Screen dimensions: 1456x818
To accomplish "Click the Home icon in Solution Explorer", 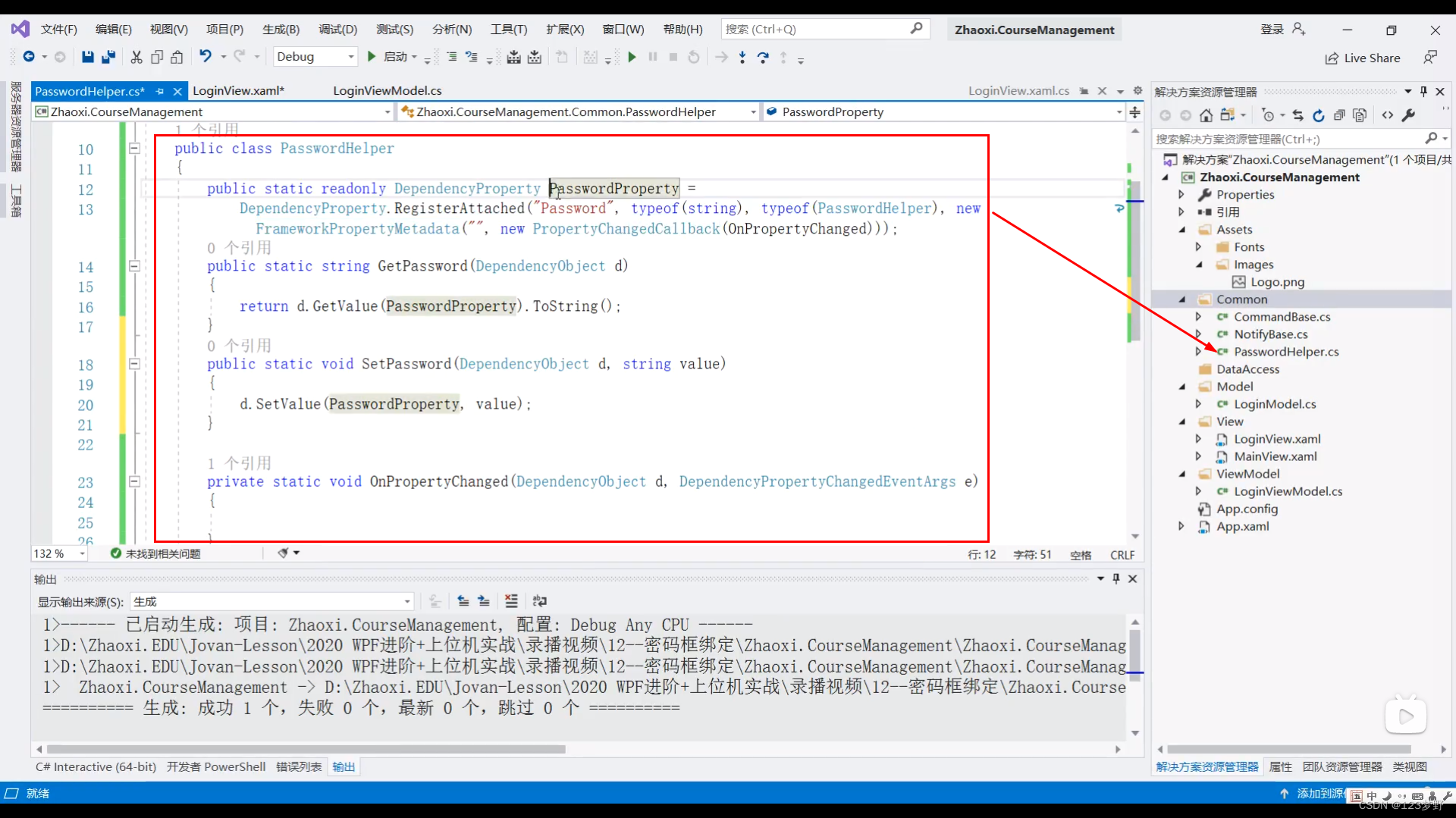I will [1206, 115].
